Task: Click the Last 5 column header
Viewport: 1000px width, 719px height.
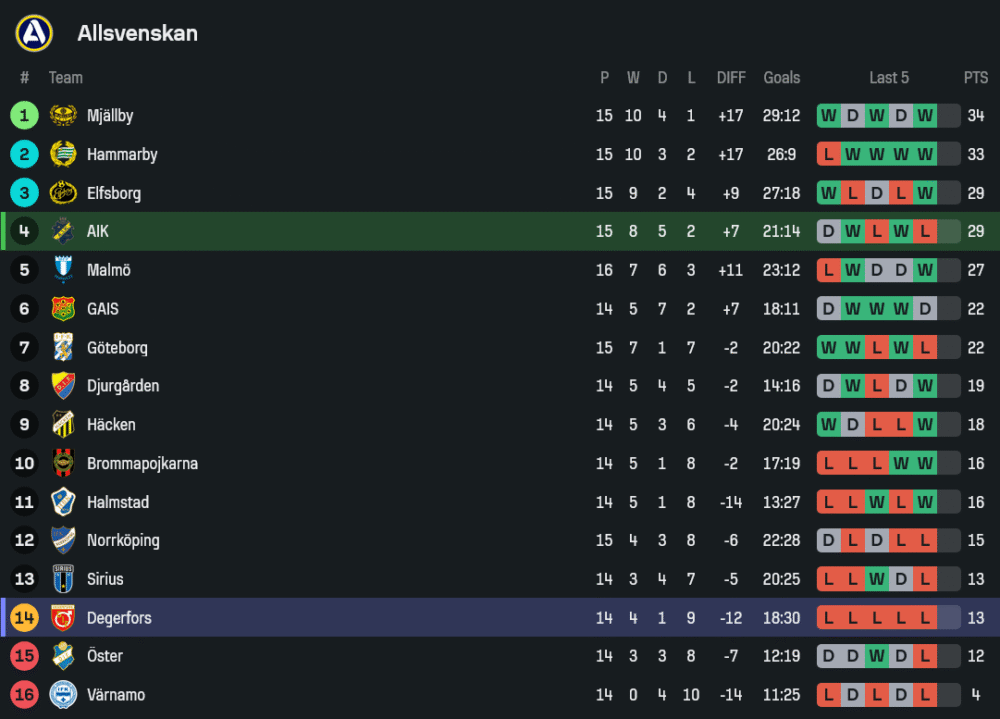Action: pyautogui.click(x=889, y=78)
